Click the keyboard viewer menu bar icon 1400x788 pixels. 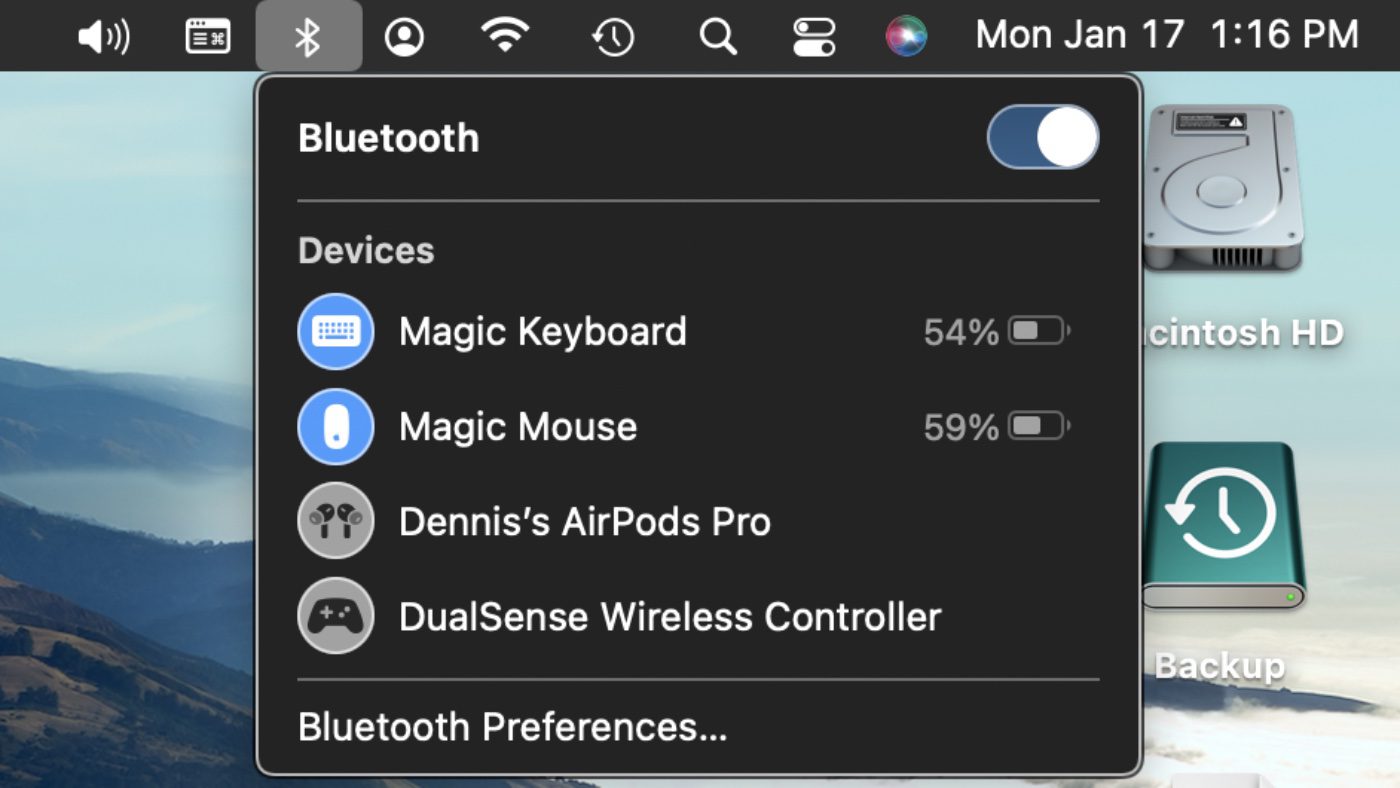pos(207,37)
